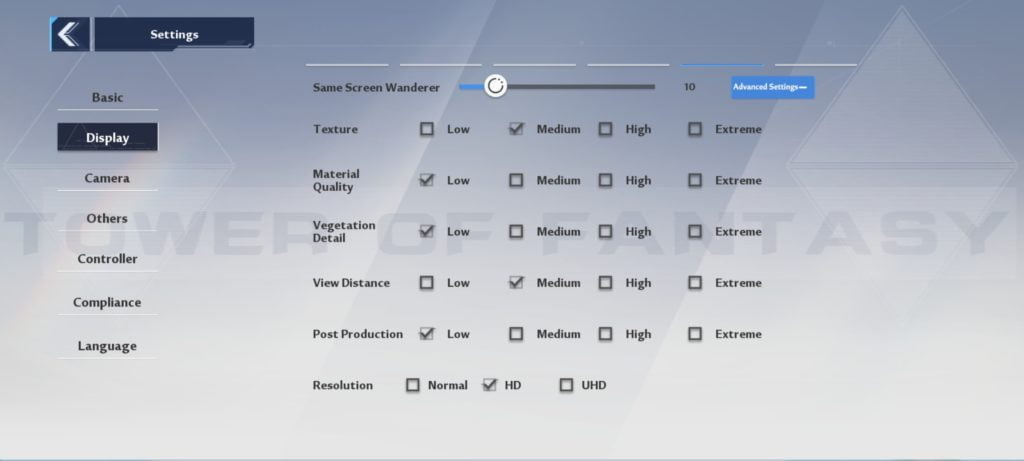The image size is (1024, 461).
Task: Go to the Controller settings tab
Action: [x=107, y=259]
